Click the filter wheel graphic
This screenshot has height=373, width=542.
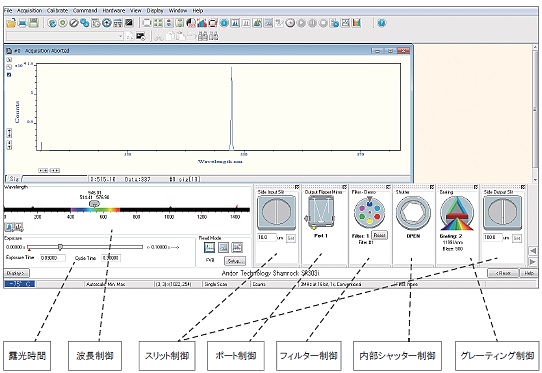click(369, 212)
